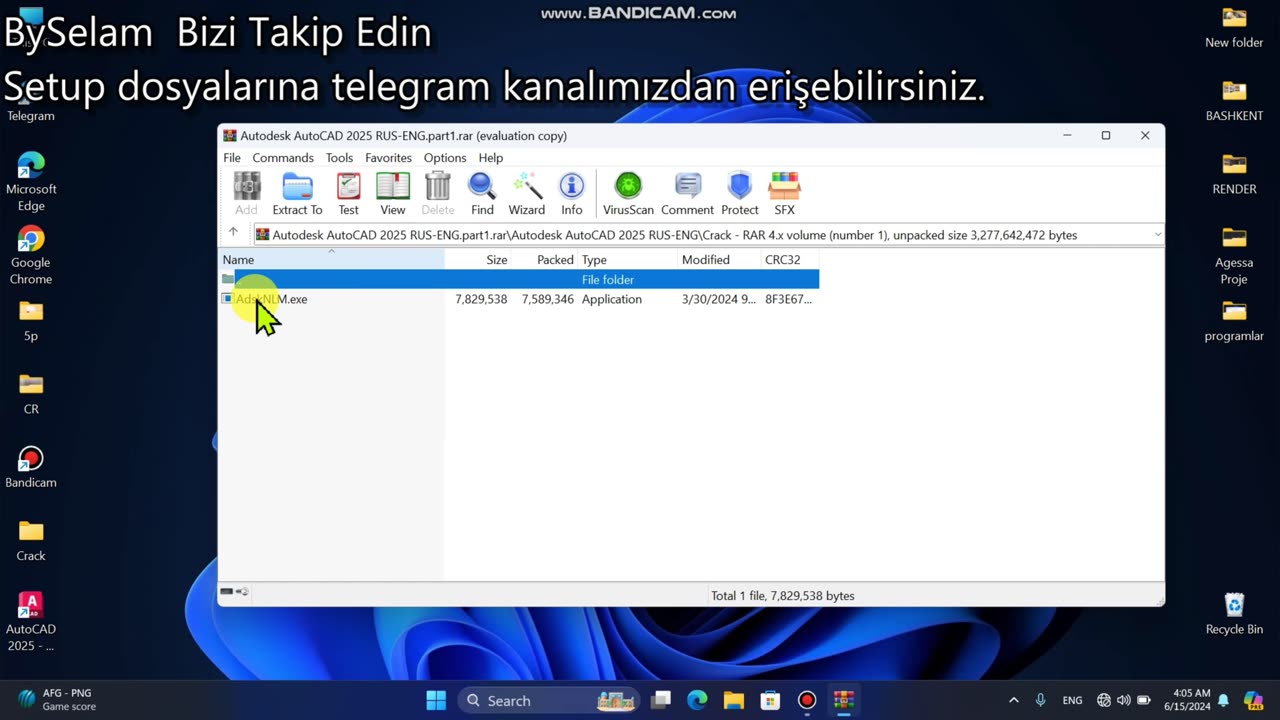Open the Google Chrome desktop icon

[x=31, y=255]
